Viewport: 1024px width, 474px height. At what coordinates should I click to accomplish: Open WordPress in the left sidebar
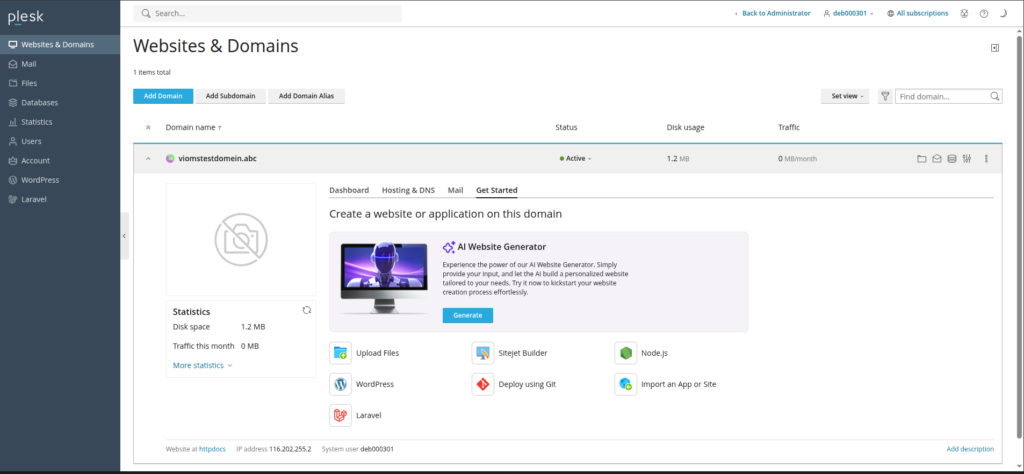point(40,180)
